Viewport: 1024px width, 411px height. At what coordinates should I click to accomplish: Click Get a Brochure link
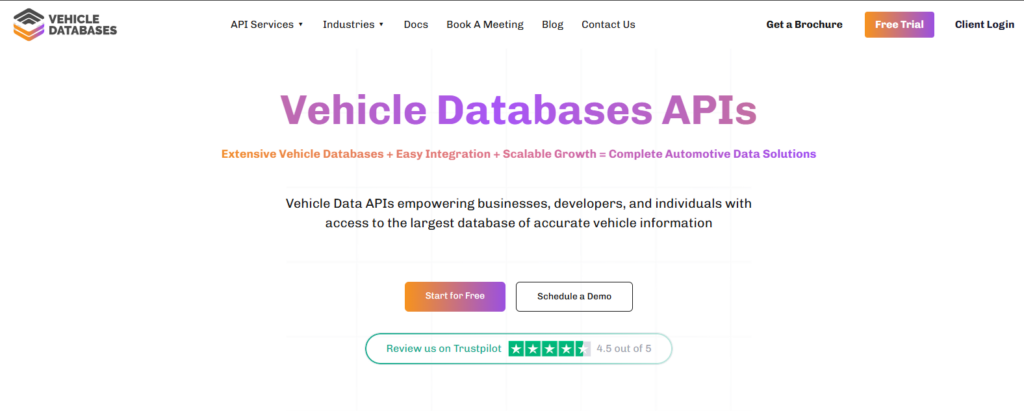point(805,25)
